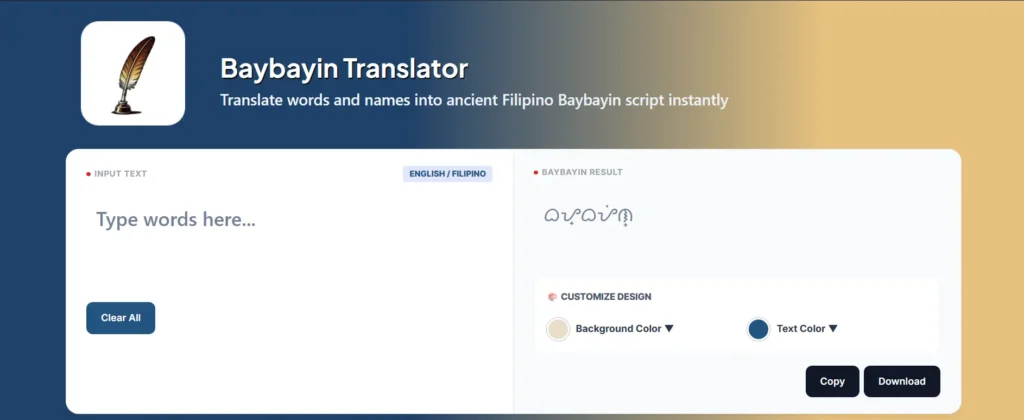
Task: Focus the 'Type words here...' input field
Action: click(x=289, y=245)
